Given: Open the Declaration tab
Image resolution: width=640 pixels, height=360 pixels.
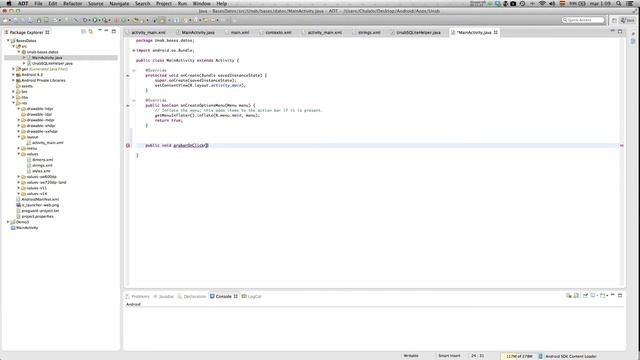Looking at the screenshot, I should click(192, 296).
